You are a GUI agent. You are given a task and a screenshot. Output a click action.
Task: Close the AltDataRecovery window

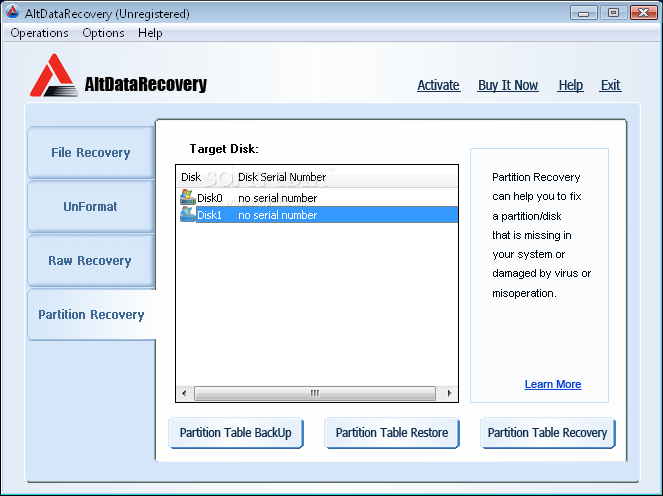coord(644,13)
